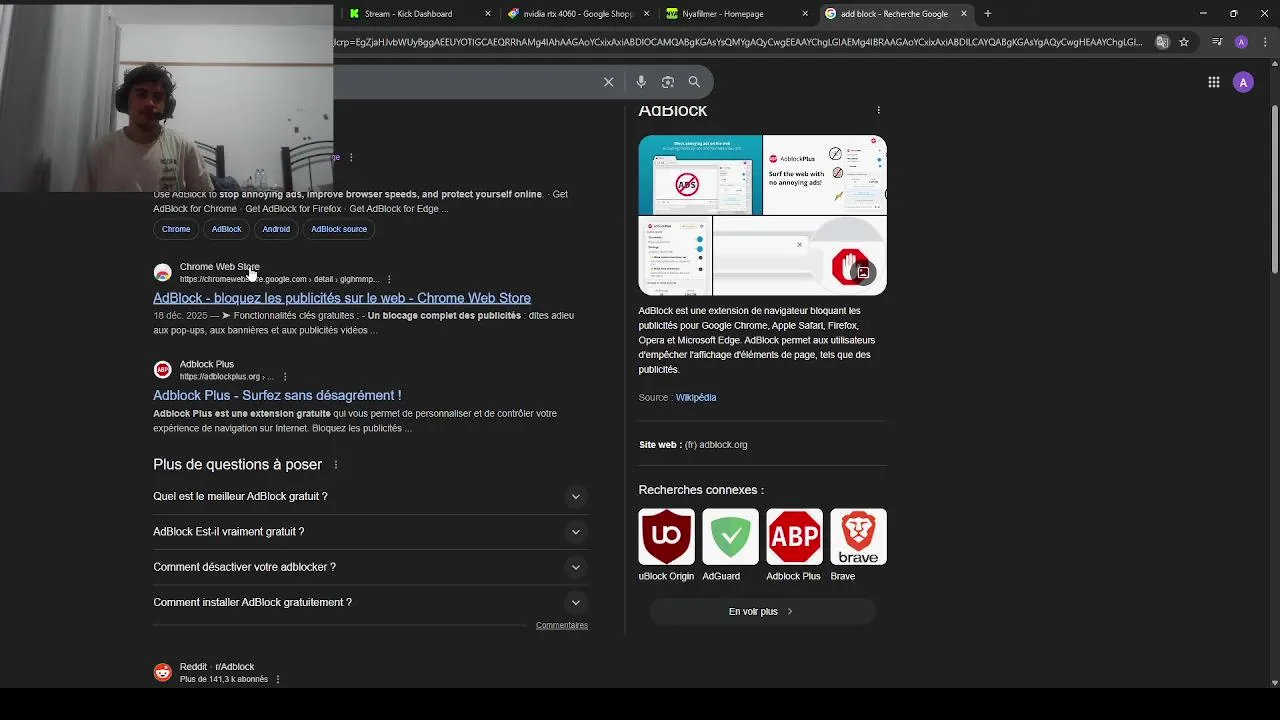Expand 'Comment désactiver votre adblocker ?'
Screen dimensions: 1280x720
click(x=370, y=567)
